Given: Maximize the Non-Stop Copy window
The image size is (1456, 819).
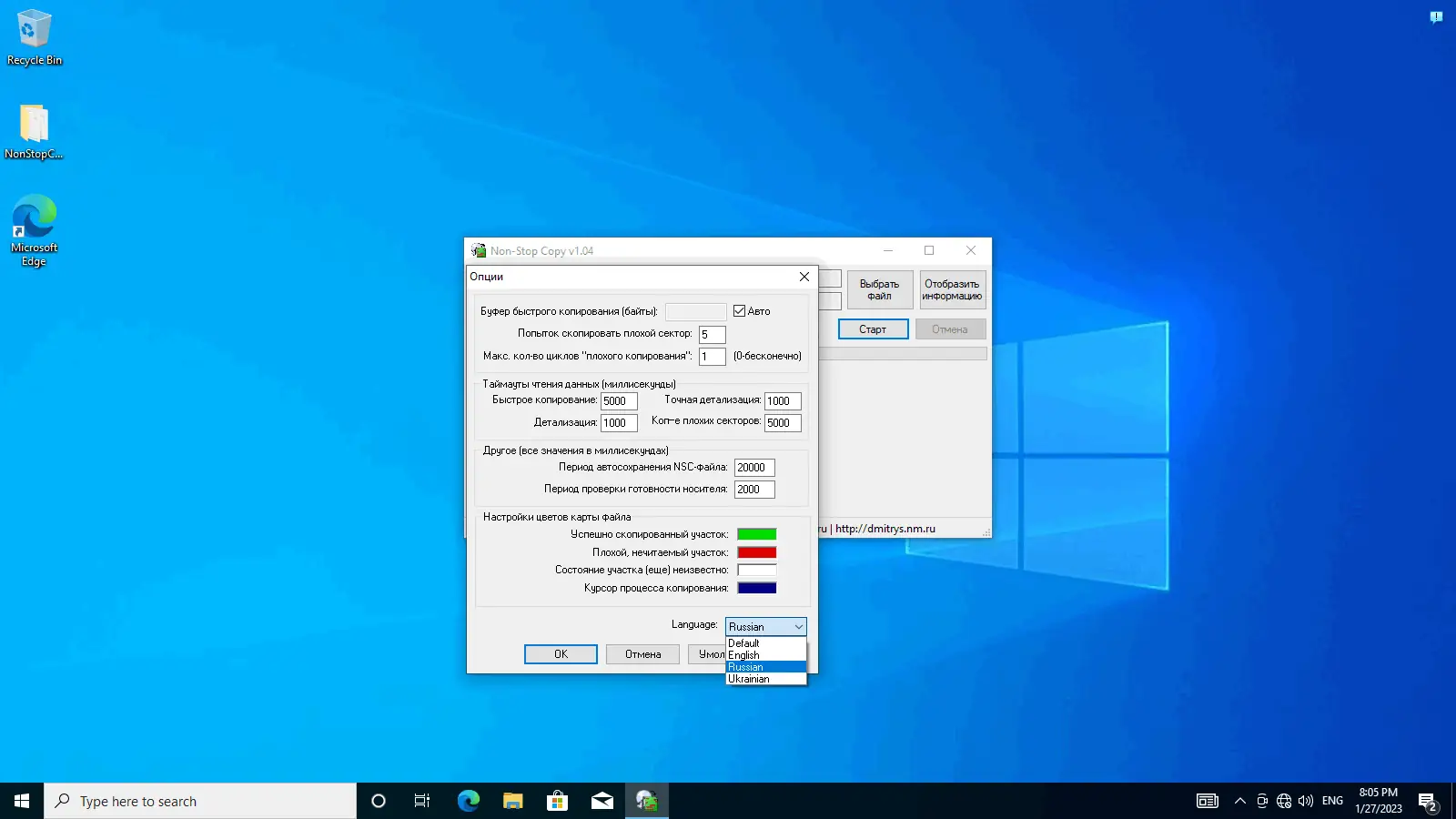Looking at the screenshot, I should 929,250.
